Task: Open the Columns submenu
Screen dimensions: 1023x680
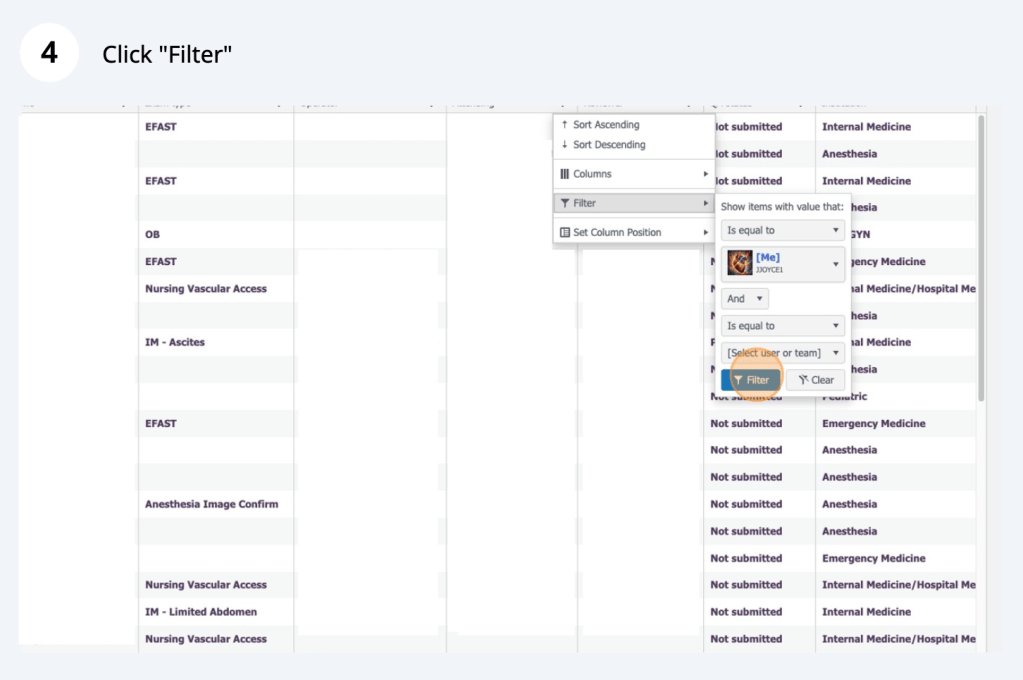Action: [633, 174]
